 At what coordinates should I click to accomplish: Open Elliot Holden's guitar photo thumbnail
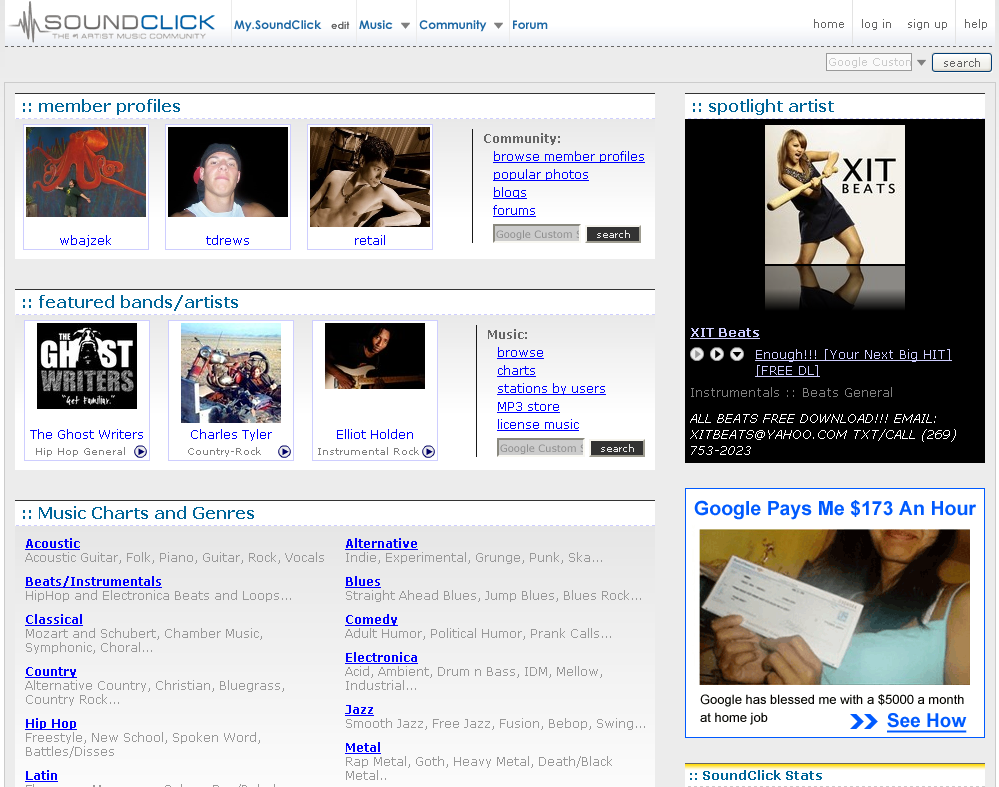pyautogui.click(x=375, y=356)
